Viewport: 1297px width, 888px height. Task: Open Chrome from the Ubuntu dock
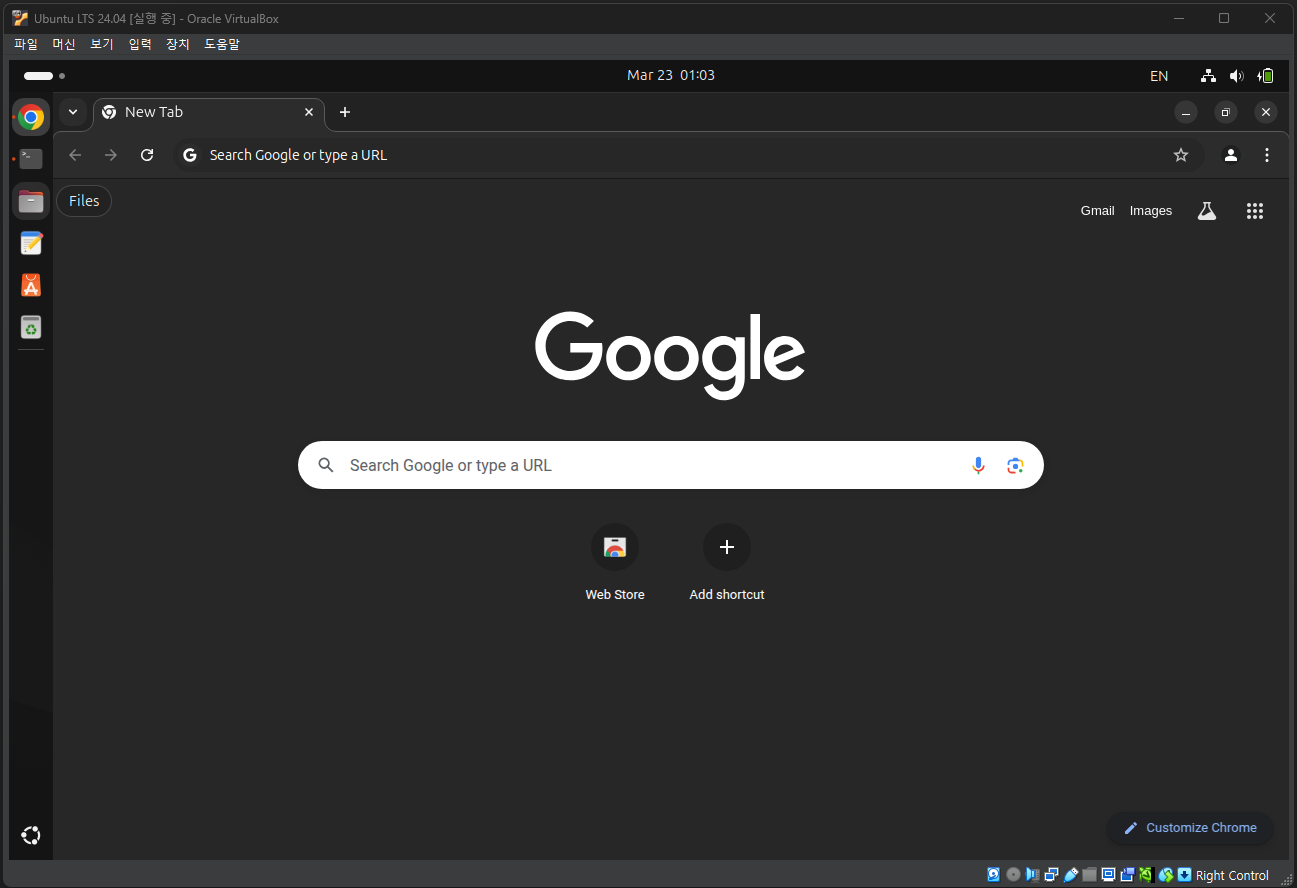[31, 118]
